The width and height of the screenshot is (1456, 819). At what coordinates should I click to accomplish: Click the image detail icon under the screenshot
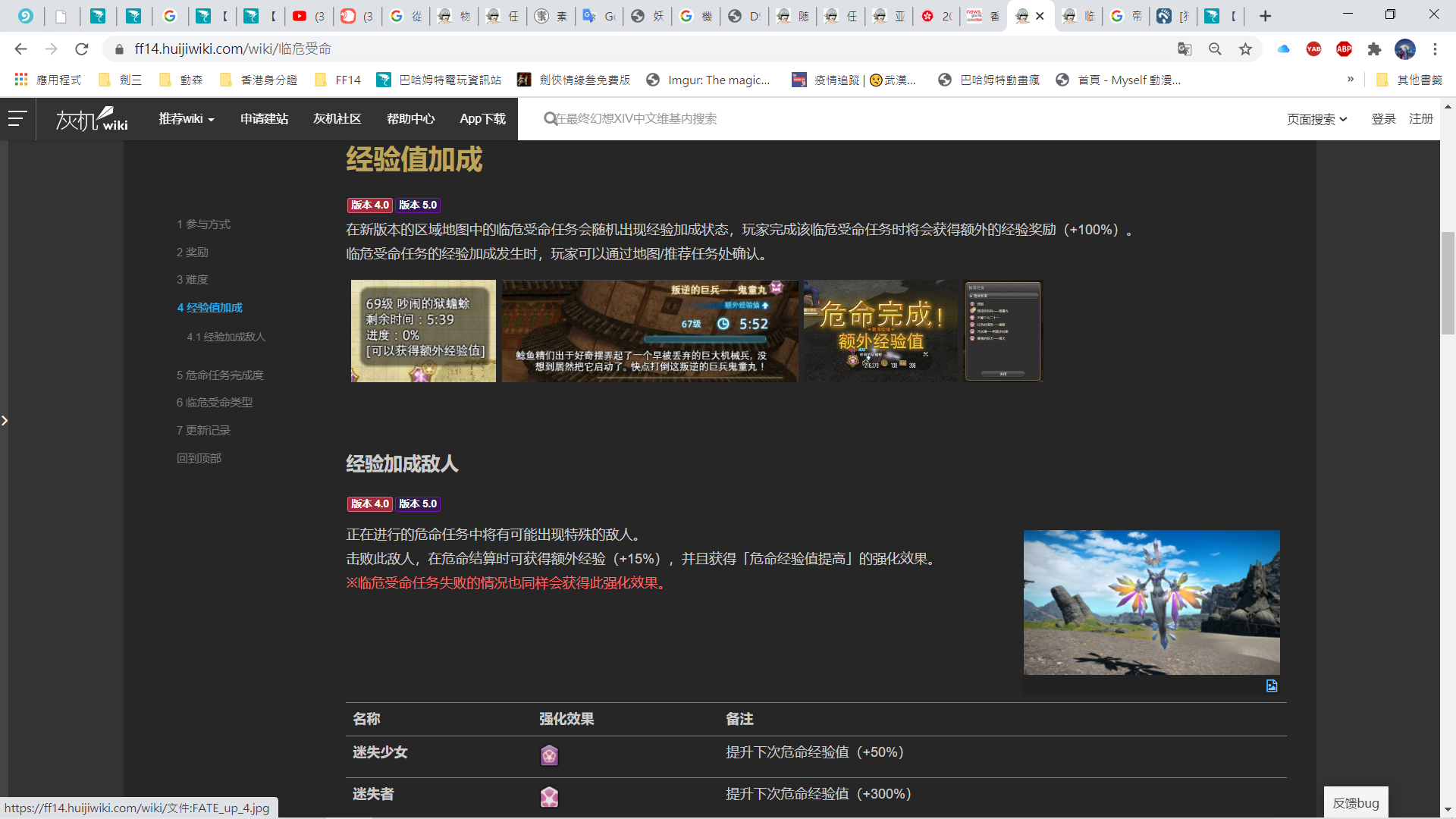tap(1272, 686)
